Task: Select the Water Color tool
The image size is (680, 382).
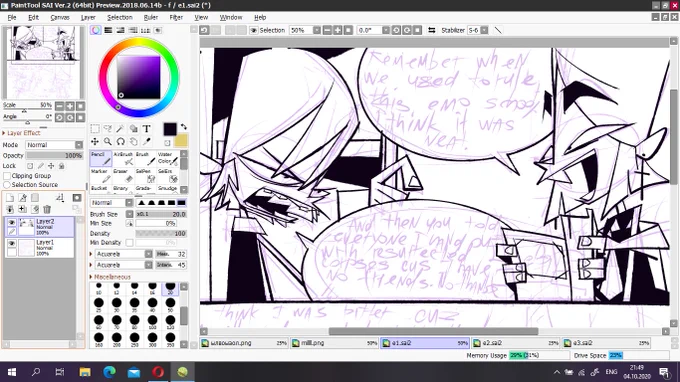Action: pyautogui.click(x=167, y=159)
